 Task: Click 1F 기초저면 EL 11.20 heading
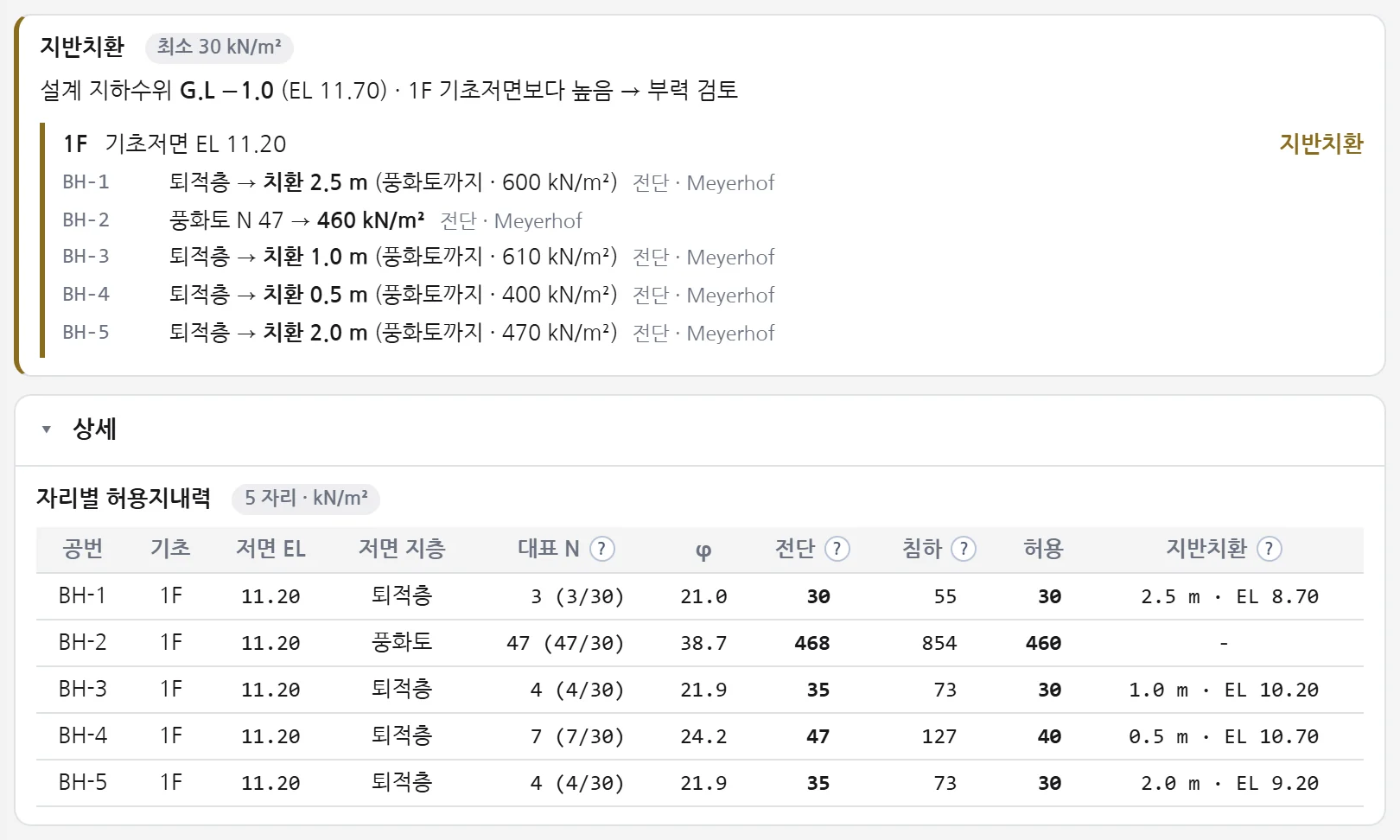(x=175, y=143)
